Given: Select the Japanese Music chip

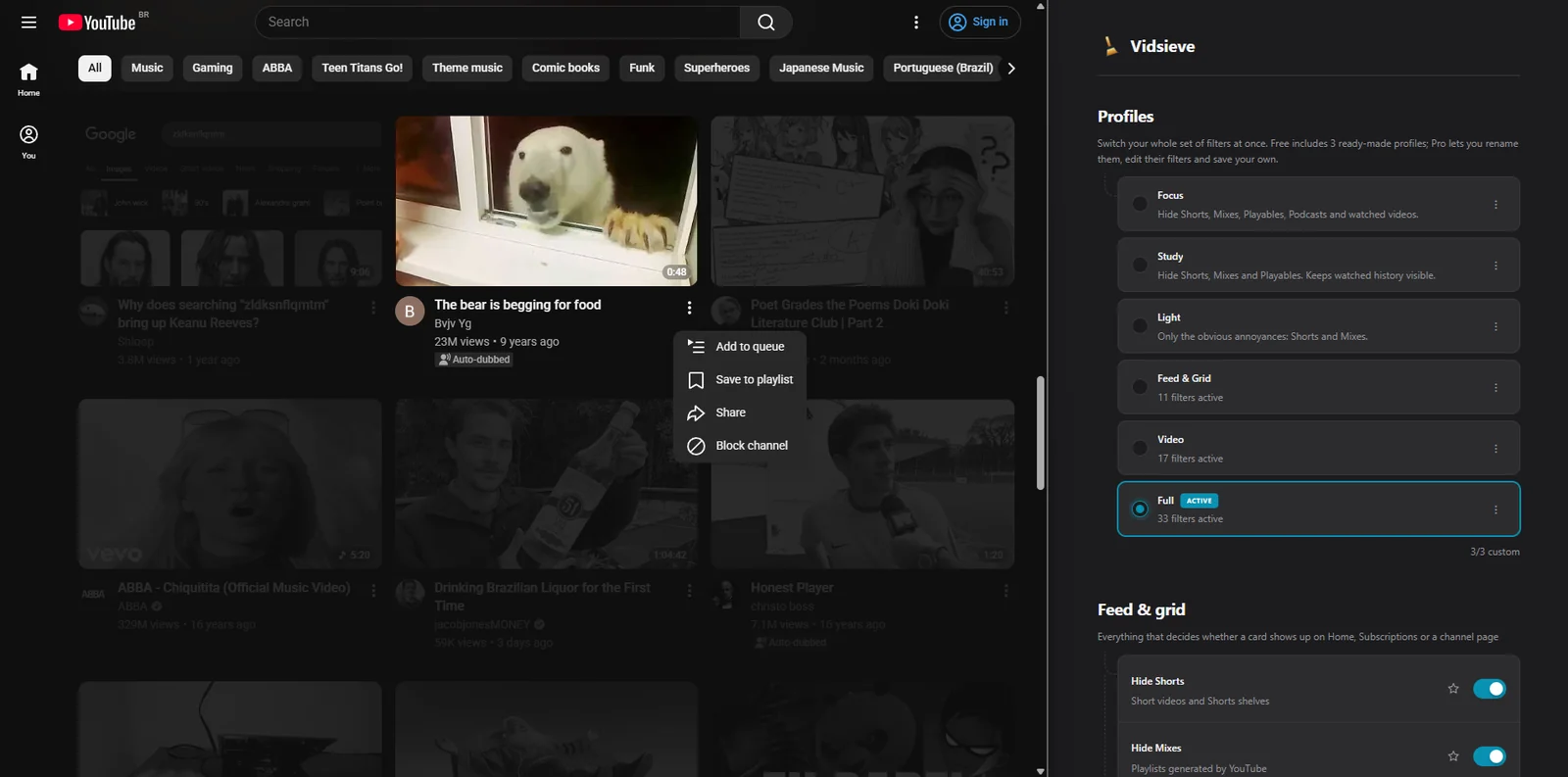Looking at the screenshot, I should pos(821,68).
